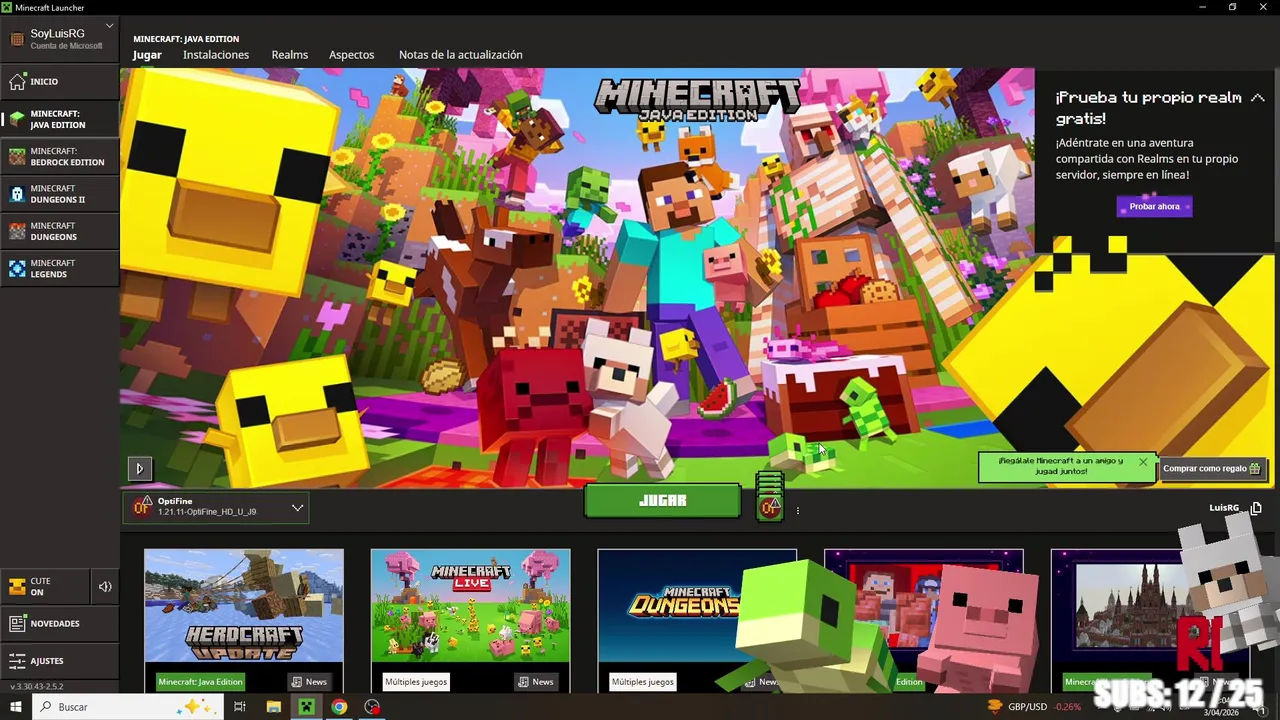Screen dimensions: 1280x720
Task: Click Comprar como regalo button
Action: tap(1211, 468)
